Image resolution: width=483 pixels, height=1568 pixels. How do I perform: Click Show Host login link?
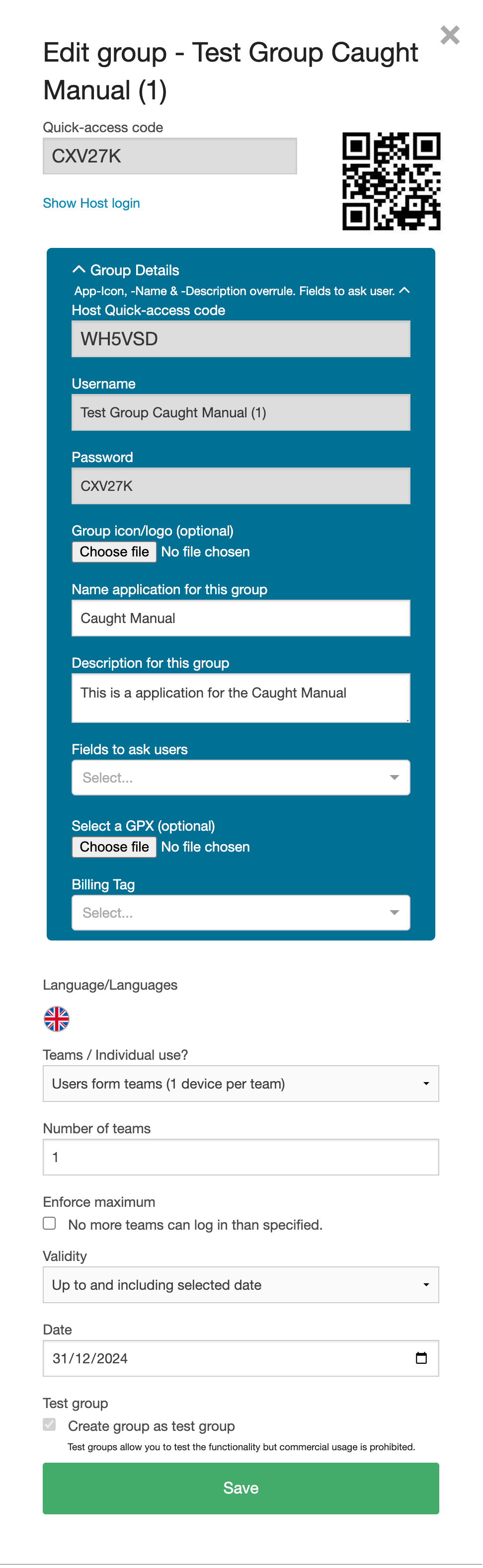91,203
